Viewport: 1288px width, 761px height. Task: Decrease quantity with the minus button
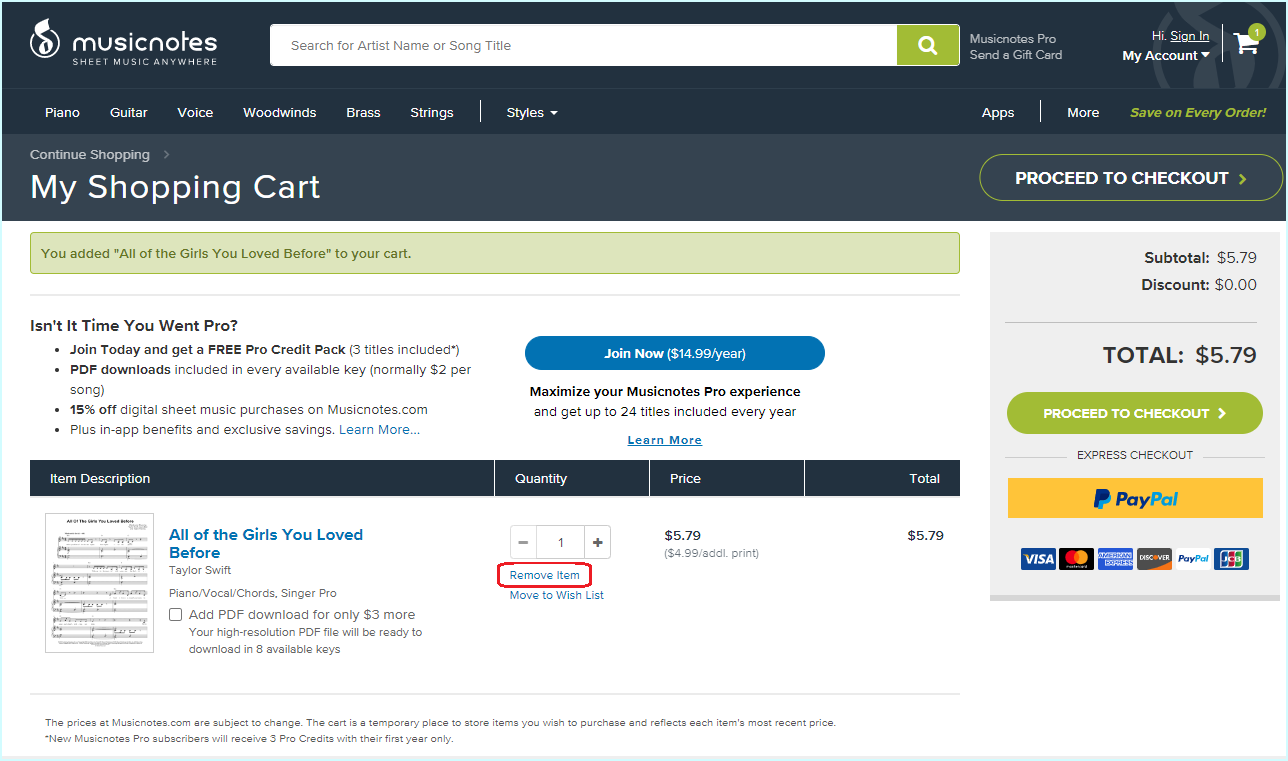523,542
